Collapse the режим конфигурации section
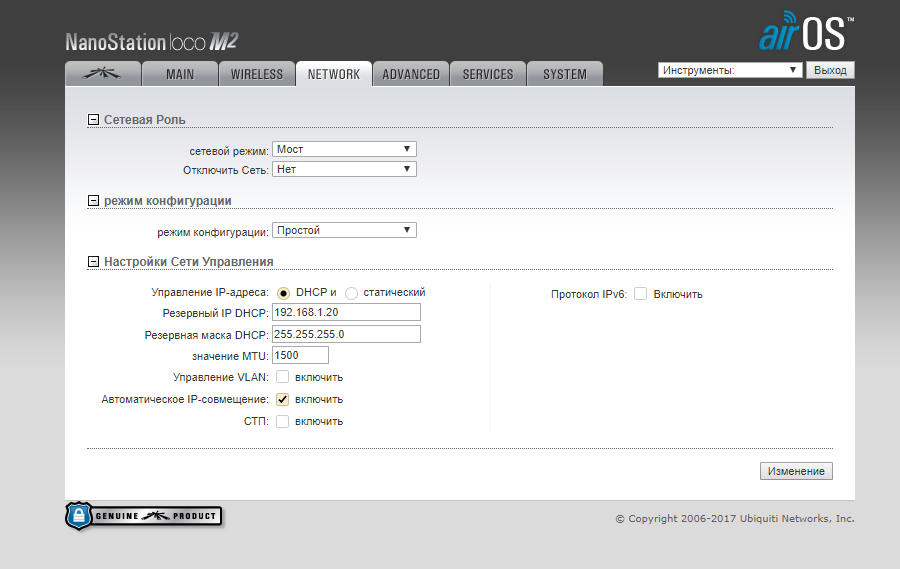The image size is (900, 569). click(x=93, y=200)
